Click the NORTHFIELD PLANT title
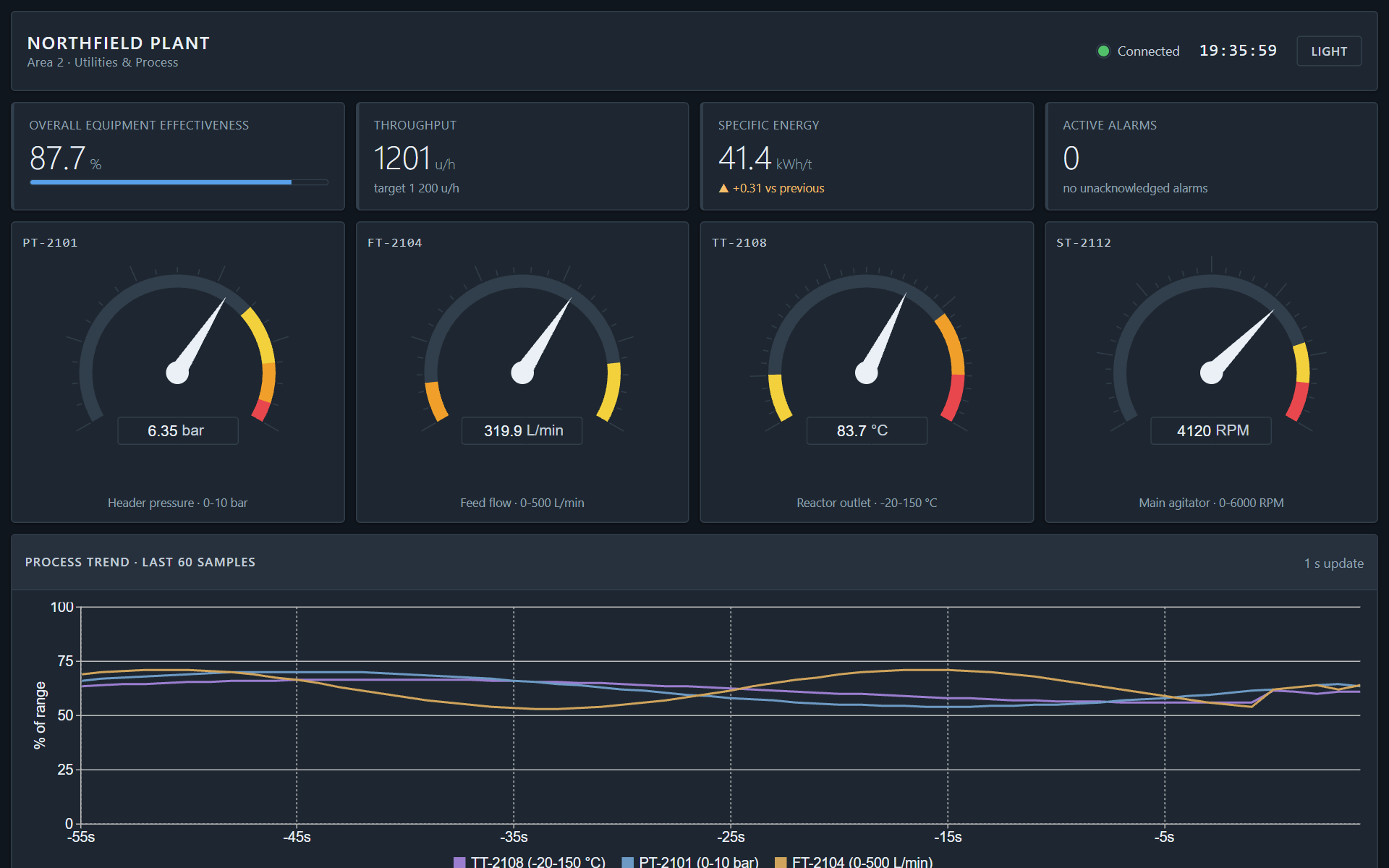 (x=119, y=43)
